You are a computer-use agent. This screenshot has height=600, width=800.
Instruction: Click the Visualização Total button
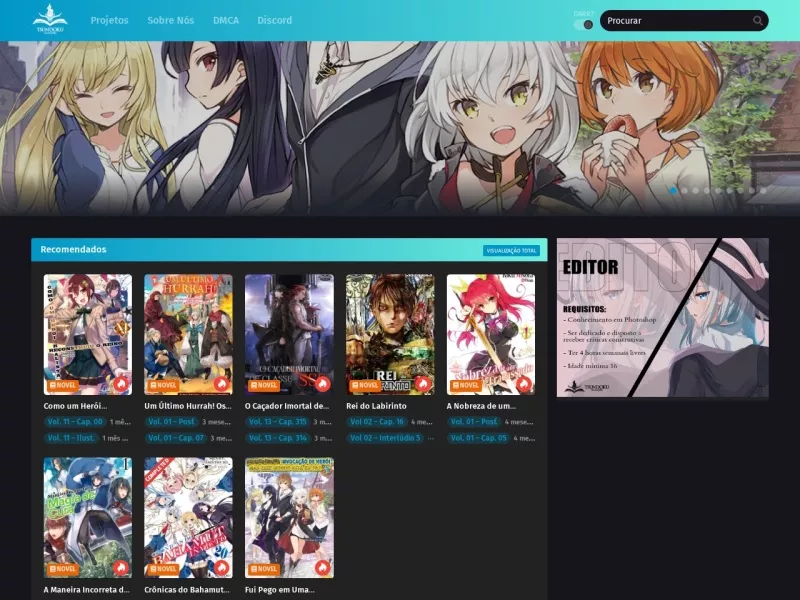(x=511, y=251)
